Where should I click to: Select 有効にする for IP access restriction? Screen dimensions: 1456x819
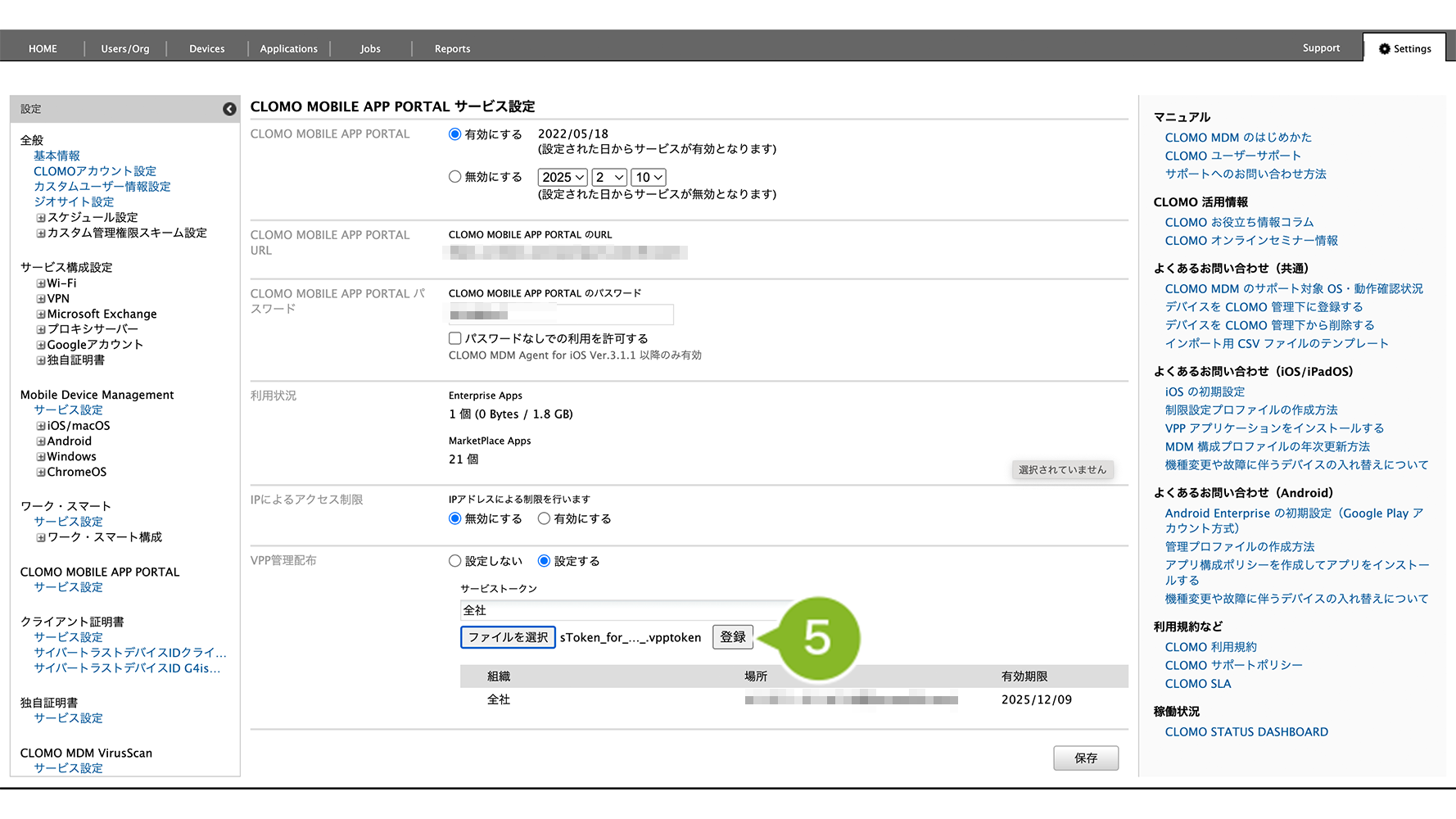click(544, 518)
